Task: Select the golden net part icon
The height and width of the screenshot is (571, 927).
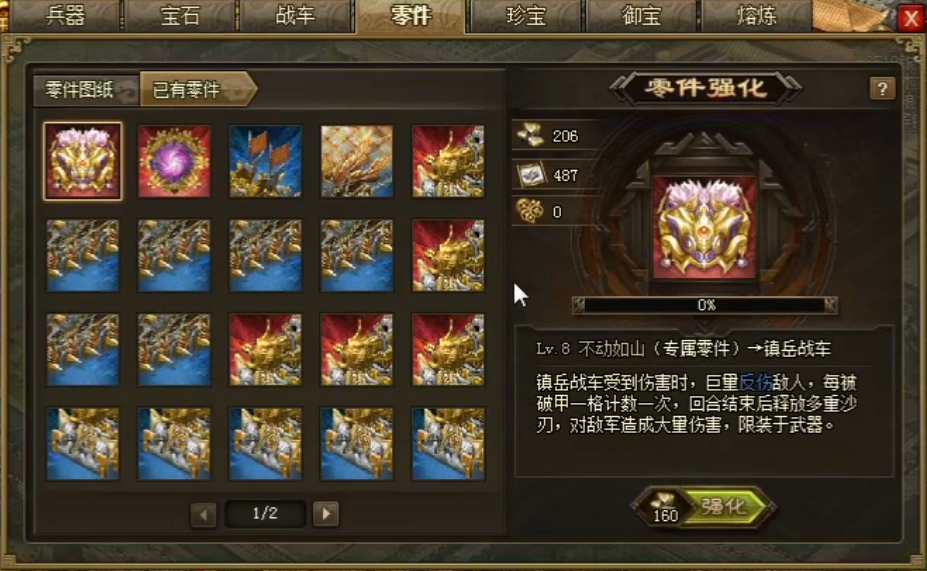Action: 356,161
